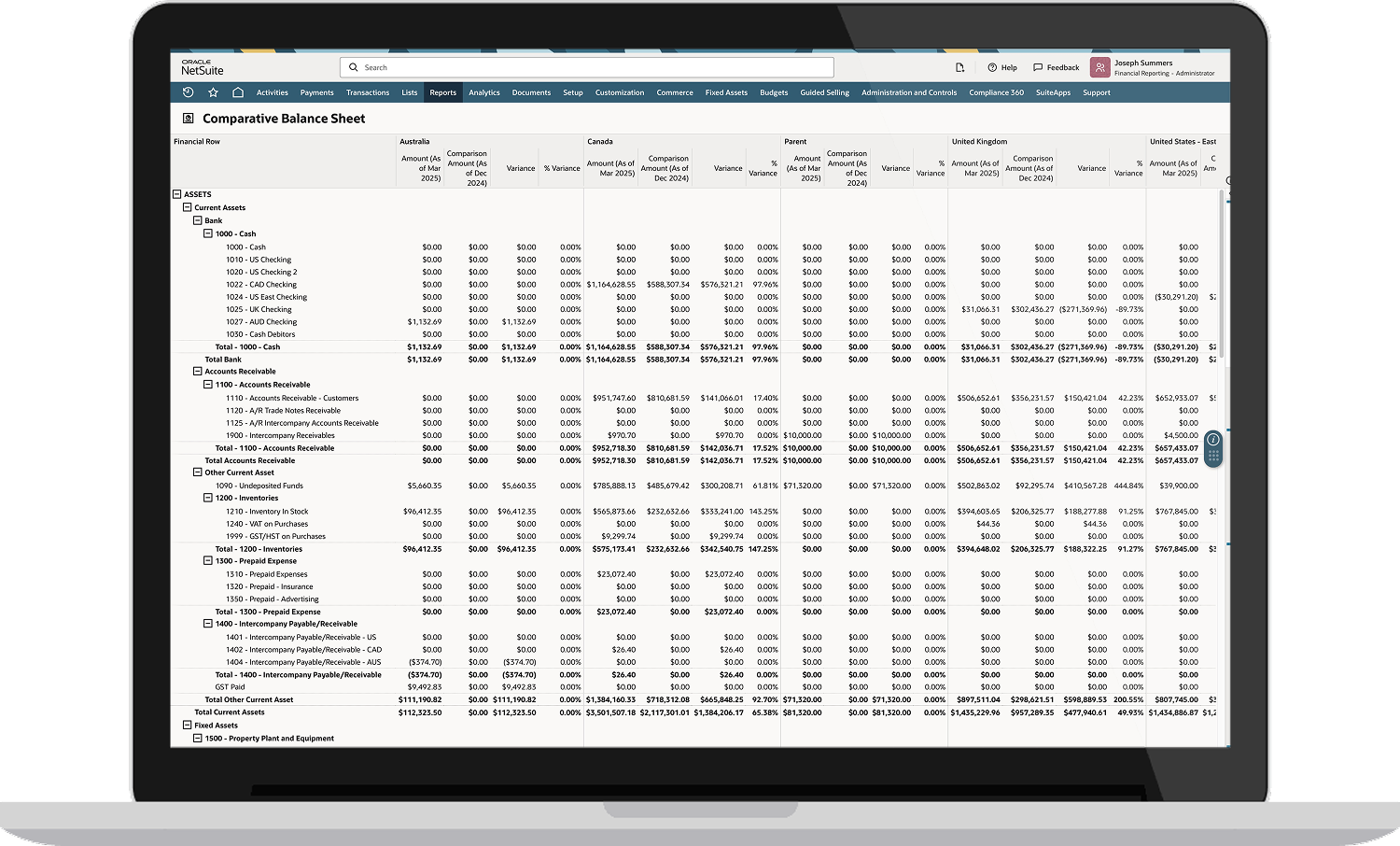Collapse 1400 - Intercompany Payable/Receivable row
The height and width of the screenshot is (846, 1400).
click(x=208, y=624)
